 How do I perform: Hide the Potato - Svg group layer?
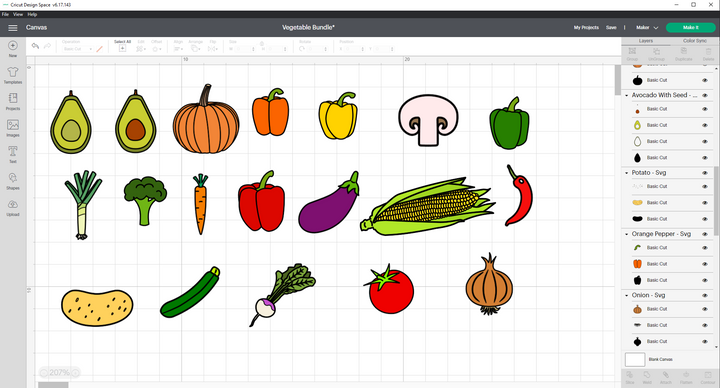705,173
